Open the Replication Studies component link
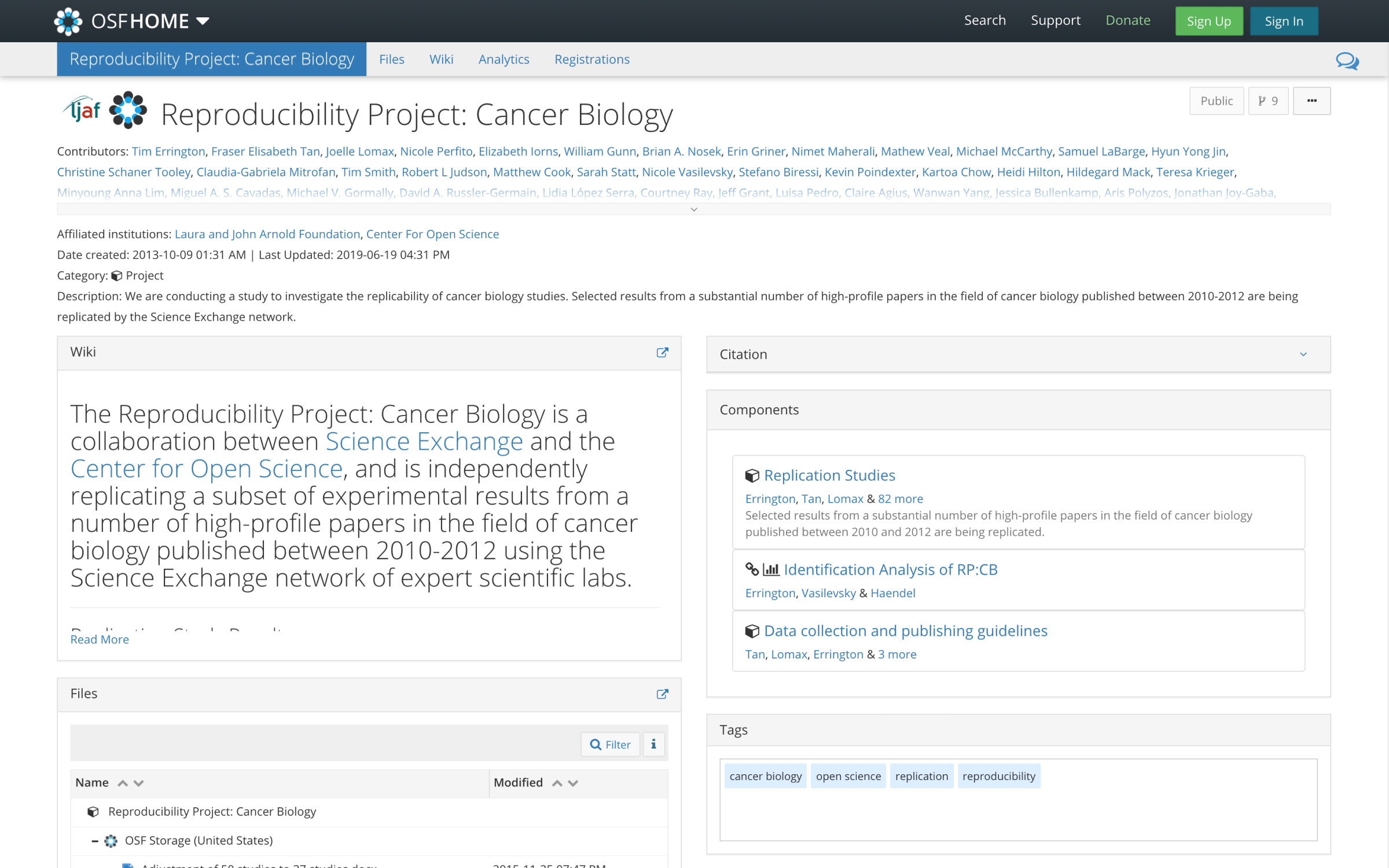This screenshot has height=868, width=1389. [x=829, y=475]
